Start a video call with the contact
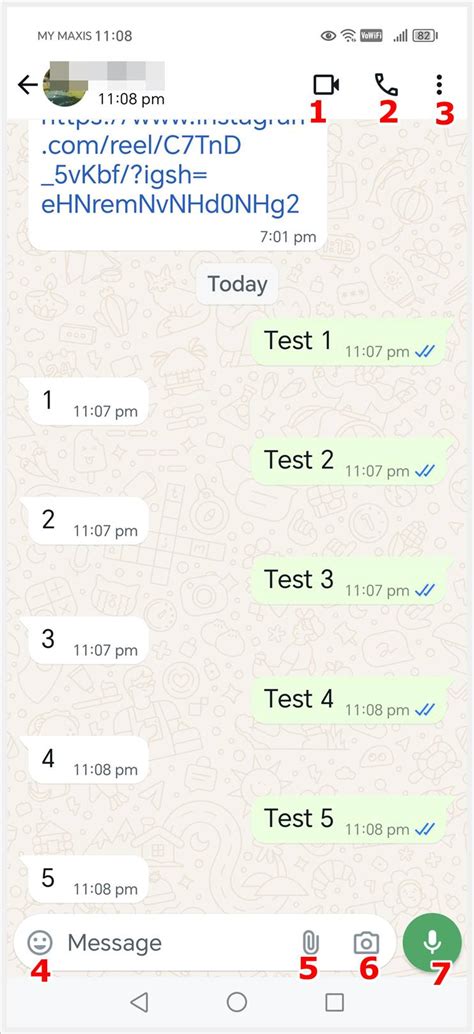This screenshot has height=1034, width=474. tap(326, 85)
